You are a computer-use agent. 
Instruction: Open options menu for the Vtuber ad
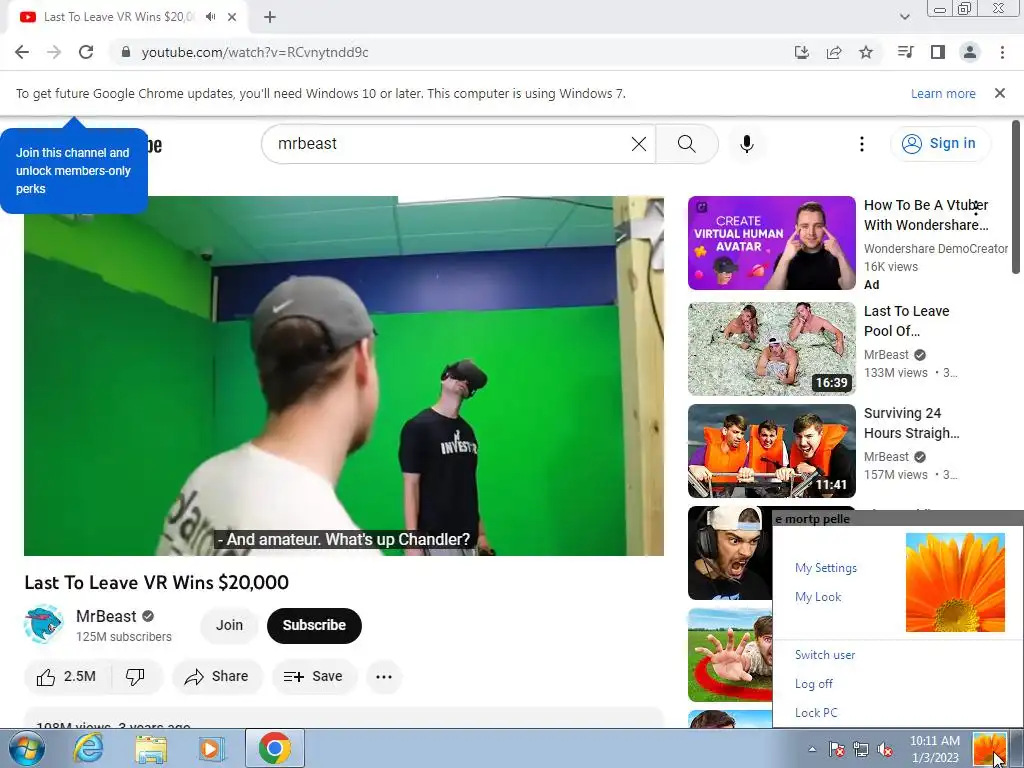click(x=976, y=208)
